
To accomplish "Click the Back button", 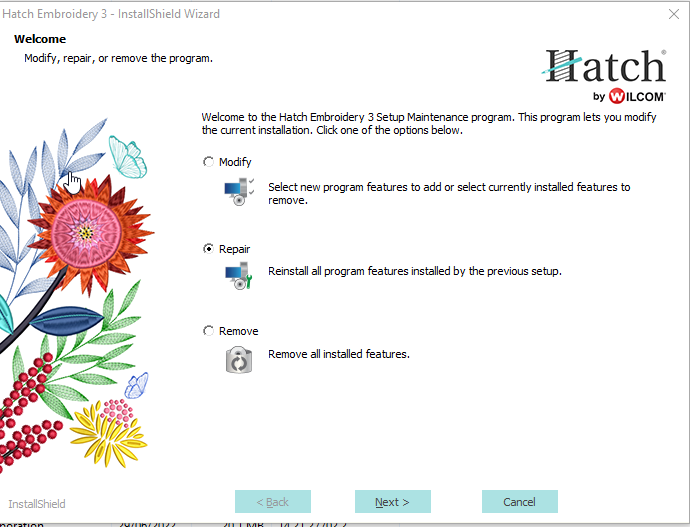I will (x=273, y=501).
